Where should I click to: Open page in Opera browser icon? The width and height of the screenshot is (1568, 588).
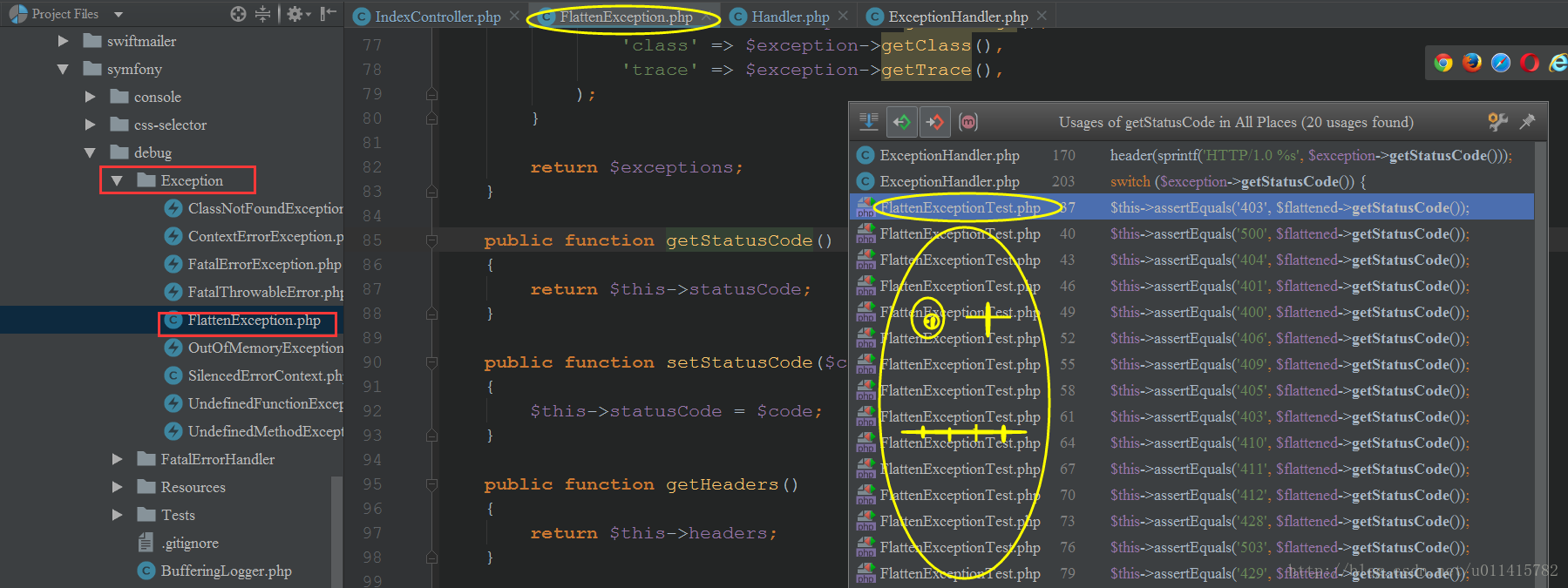click(x=1530, y=63)
